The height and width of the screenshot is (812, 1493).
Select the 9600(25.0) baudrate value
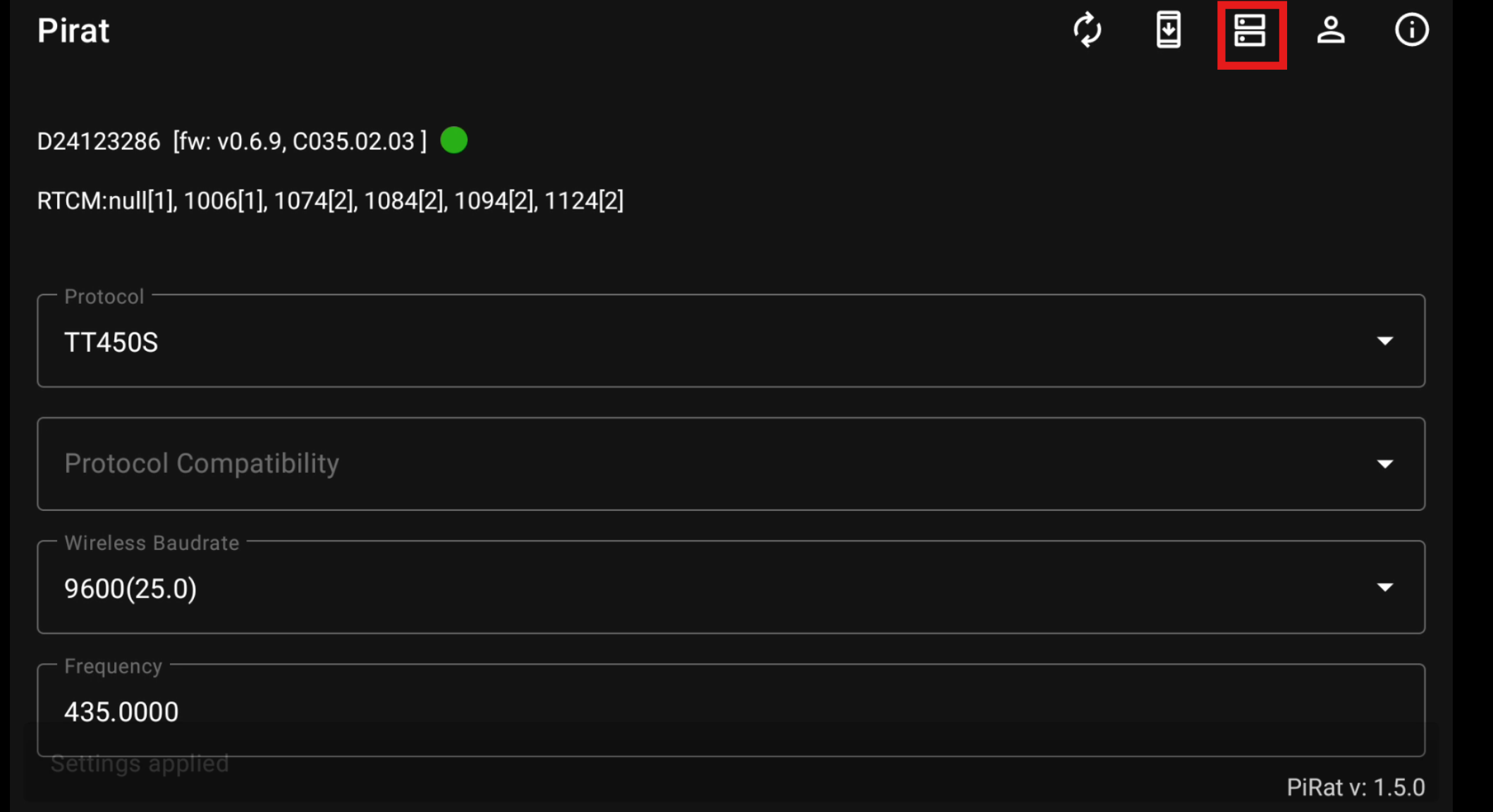point(130,589)
